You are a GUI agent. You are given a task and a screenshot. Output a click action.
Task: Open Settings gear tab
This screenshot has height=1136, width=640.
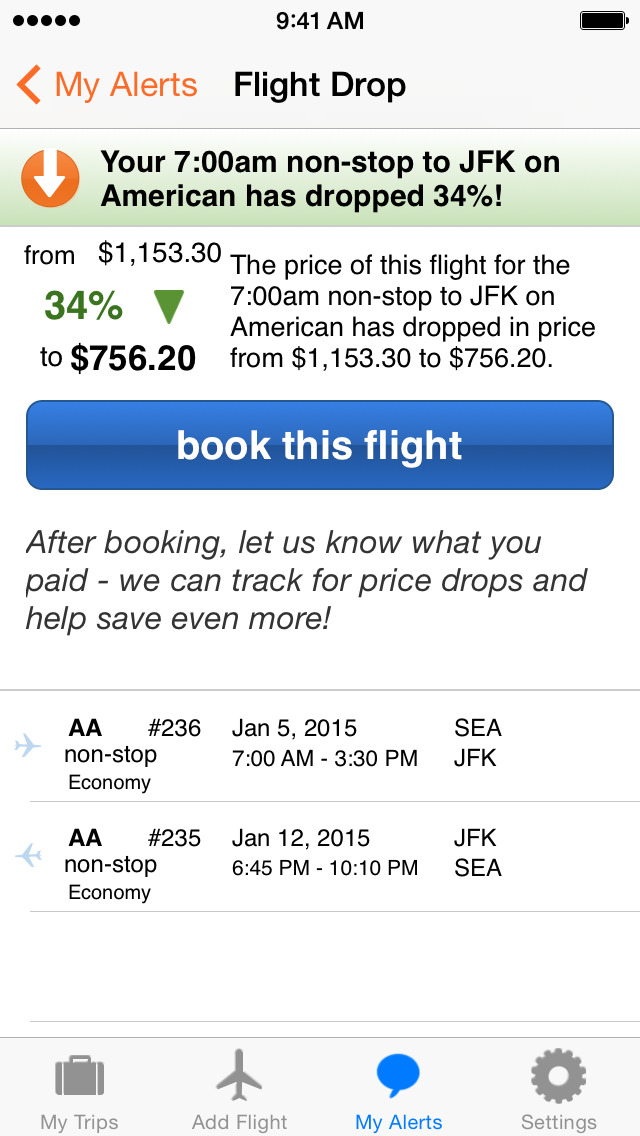(558, 1090)
